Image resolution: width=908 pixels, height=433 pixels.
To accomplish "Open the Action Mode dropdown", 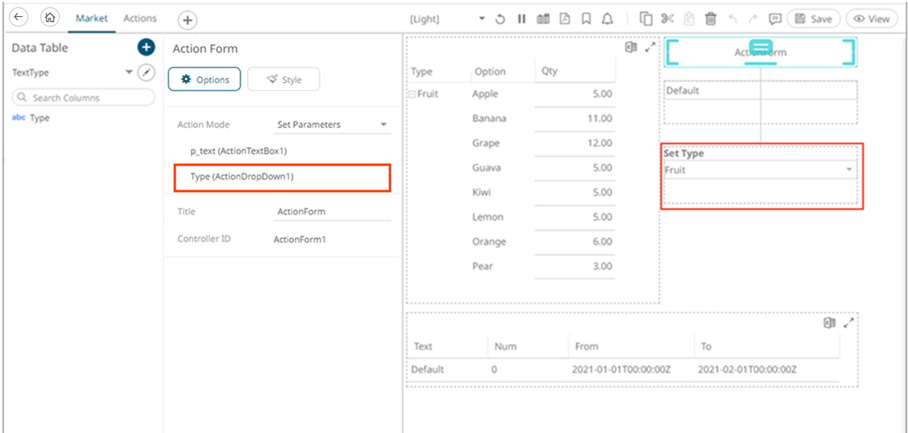I will 332,125.
